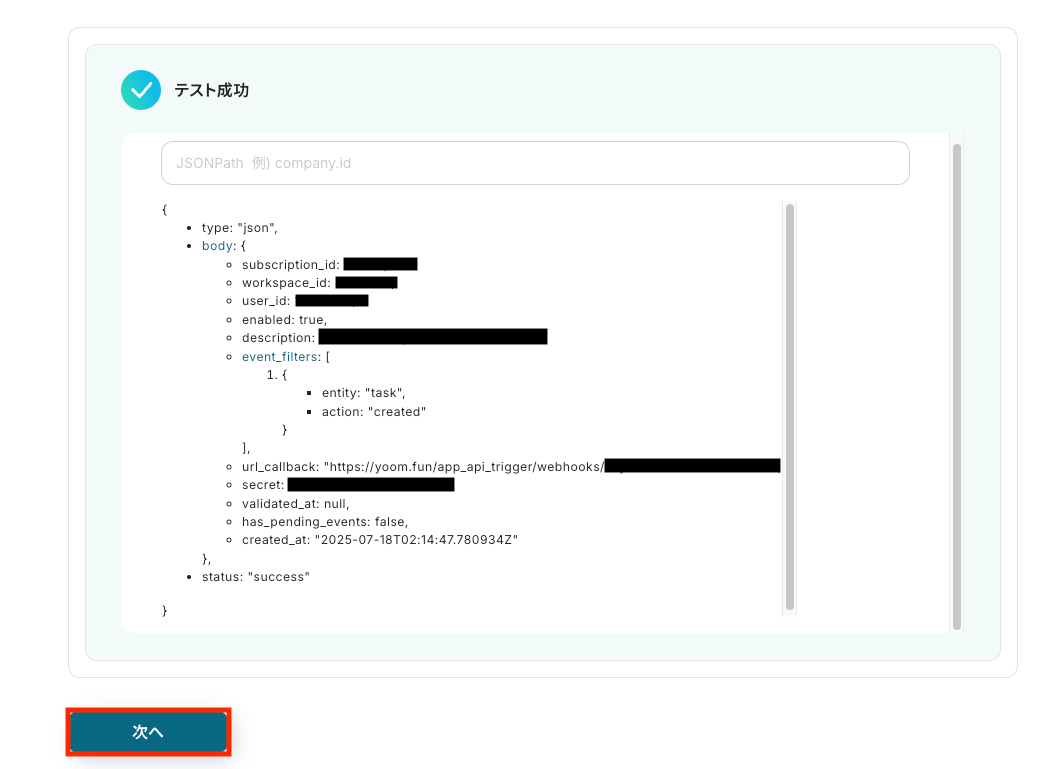
Task: Click the status: "success" line
Action: [256, 577]
